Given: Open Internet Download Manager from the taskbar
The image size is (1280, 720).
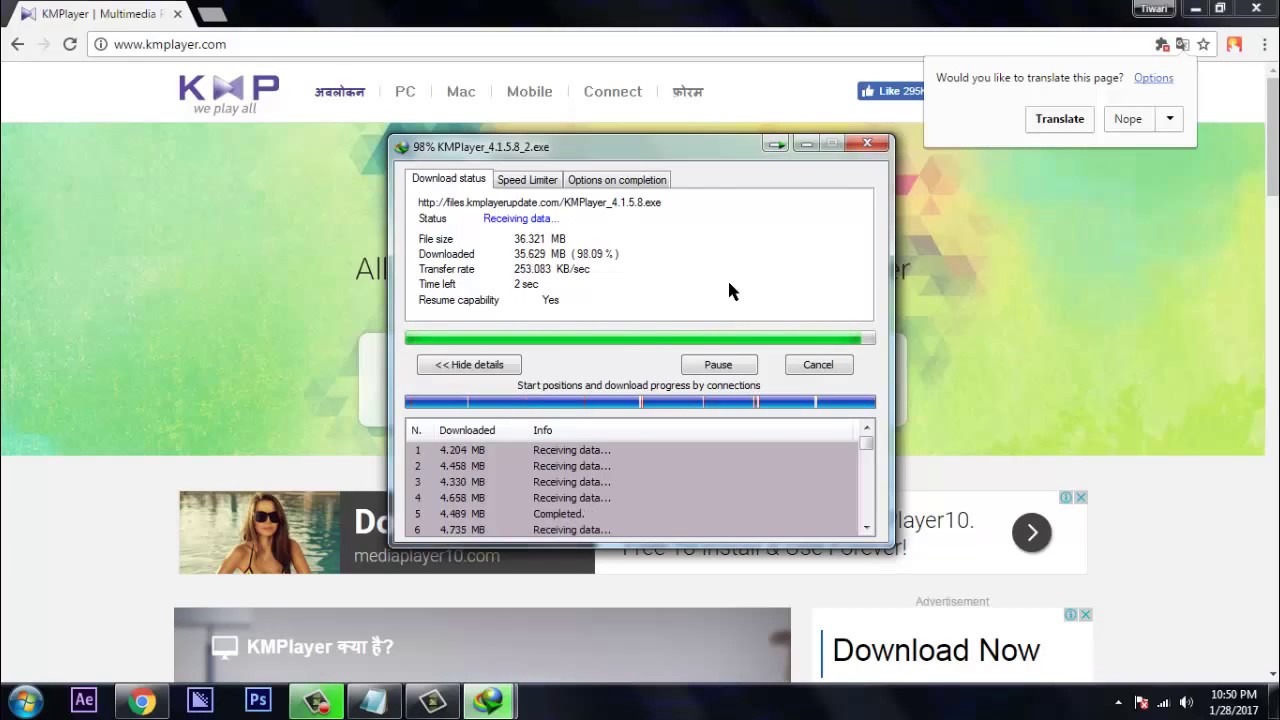Looking at the screenshot, I should click(490, 701).
